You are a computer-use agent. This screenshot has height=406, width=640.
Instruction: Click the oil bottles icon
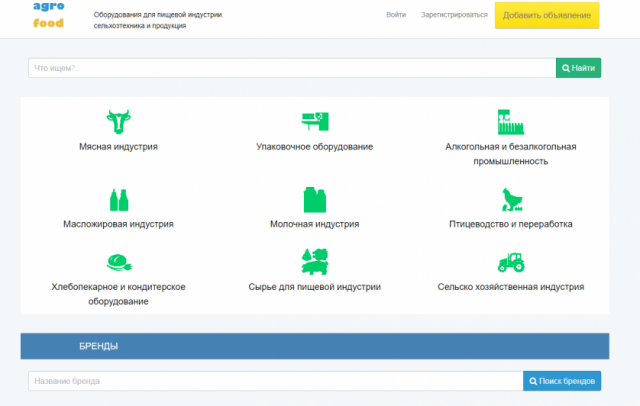click(x=119, y=200)
